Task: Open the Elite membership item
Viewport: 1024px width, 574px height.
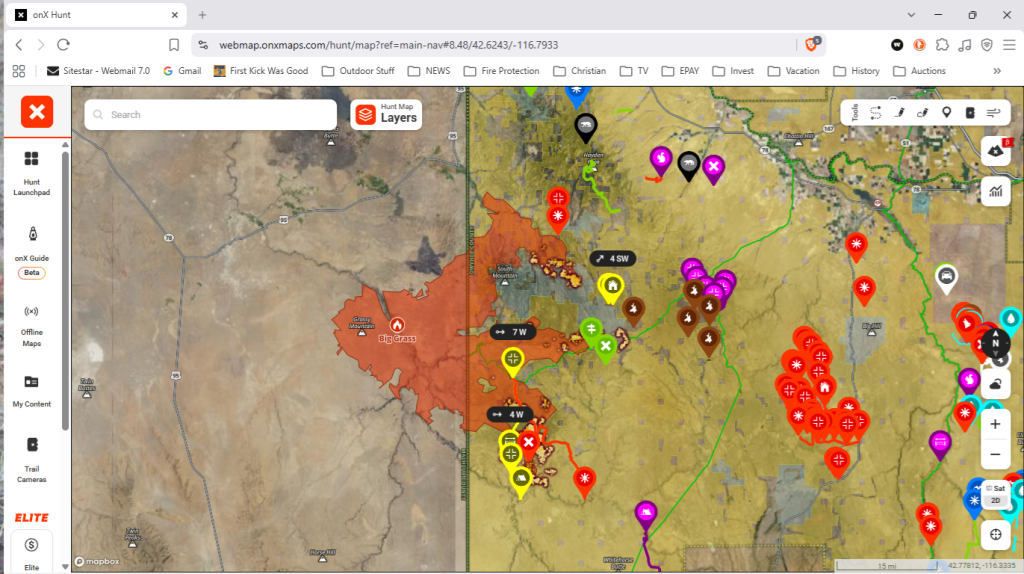Action: point(31,553)
